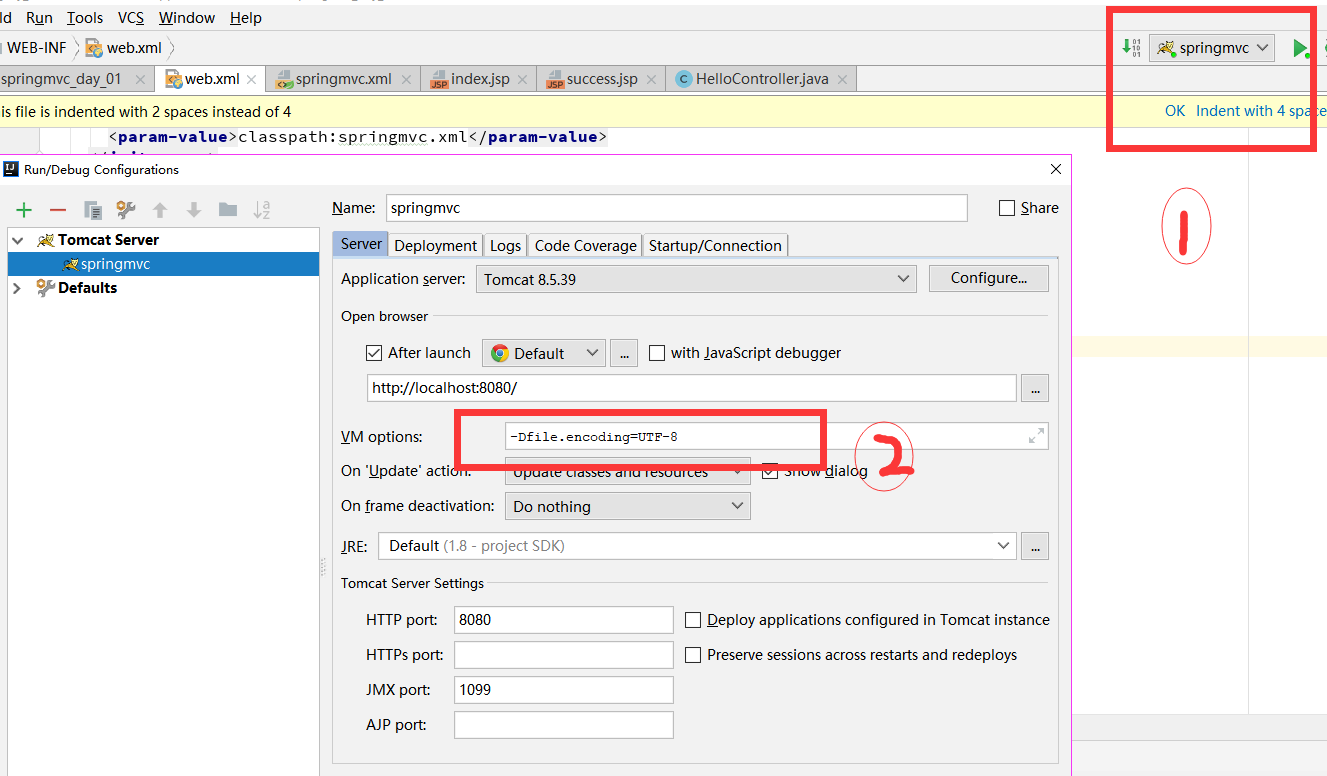Open the VCS menu
This screenshot has width=1327, height=776.
point(131,17)
